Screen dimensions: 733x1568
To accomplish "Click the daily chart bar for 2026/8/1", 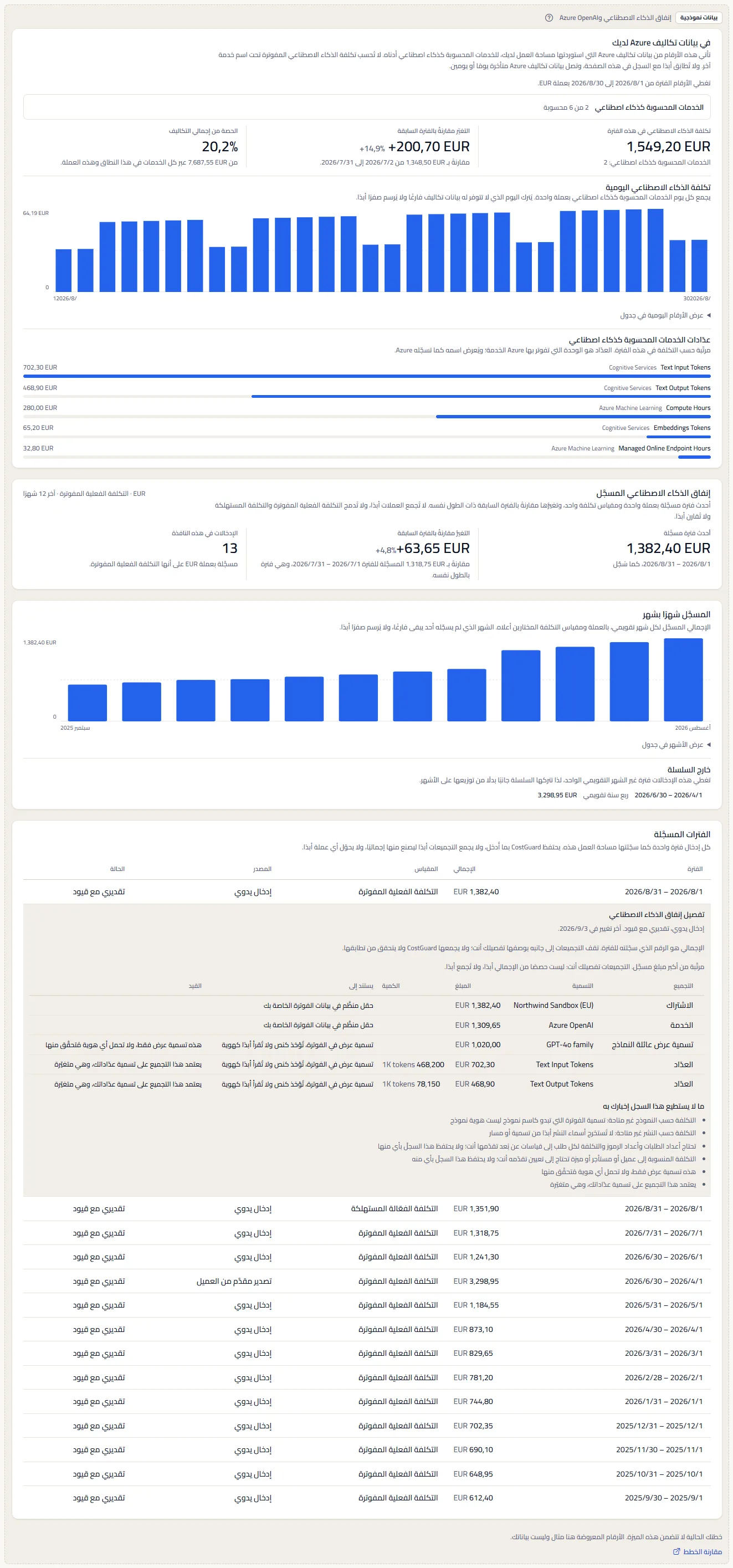I will click(63, 270).
